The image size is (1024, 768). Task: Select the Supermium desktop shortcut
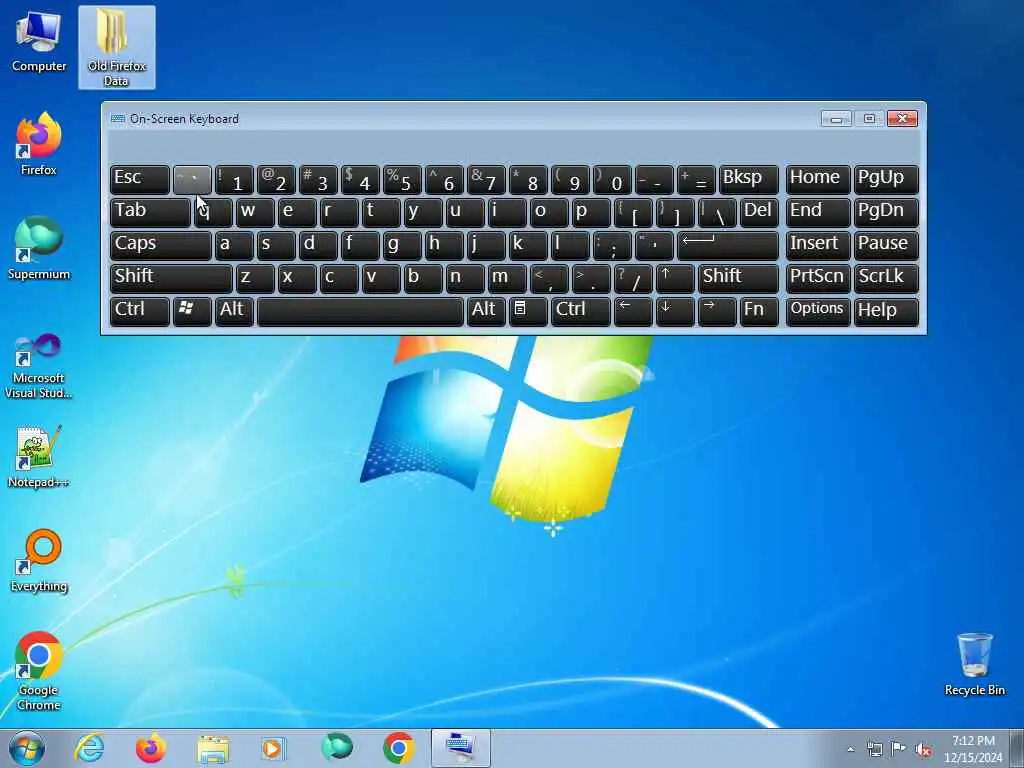click(x=39, y=248)
